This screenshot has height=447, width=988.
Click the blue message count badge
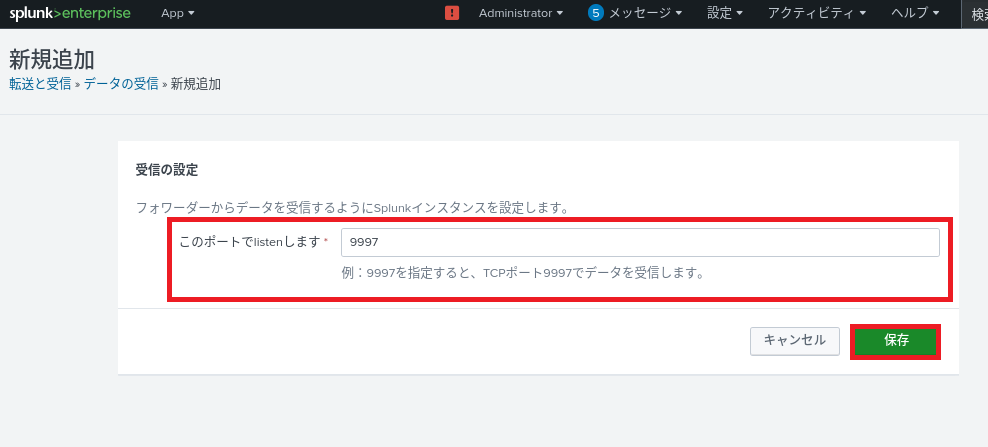[x=596, y=13]
